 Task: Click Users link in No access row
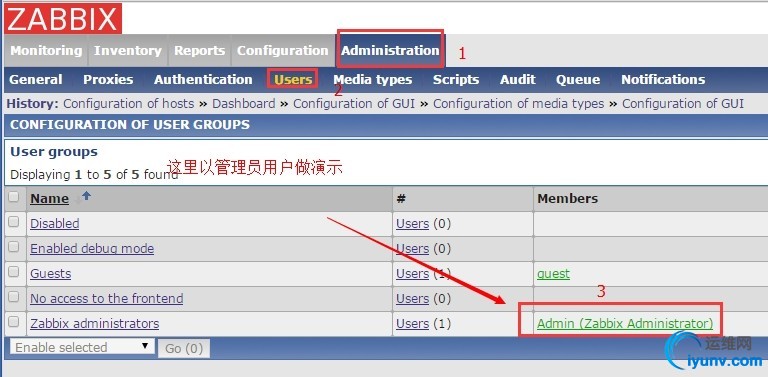click(x=412, y=299)
